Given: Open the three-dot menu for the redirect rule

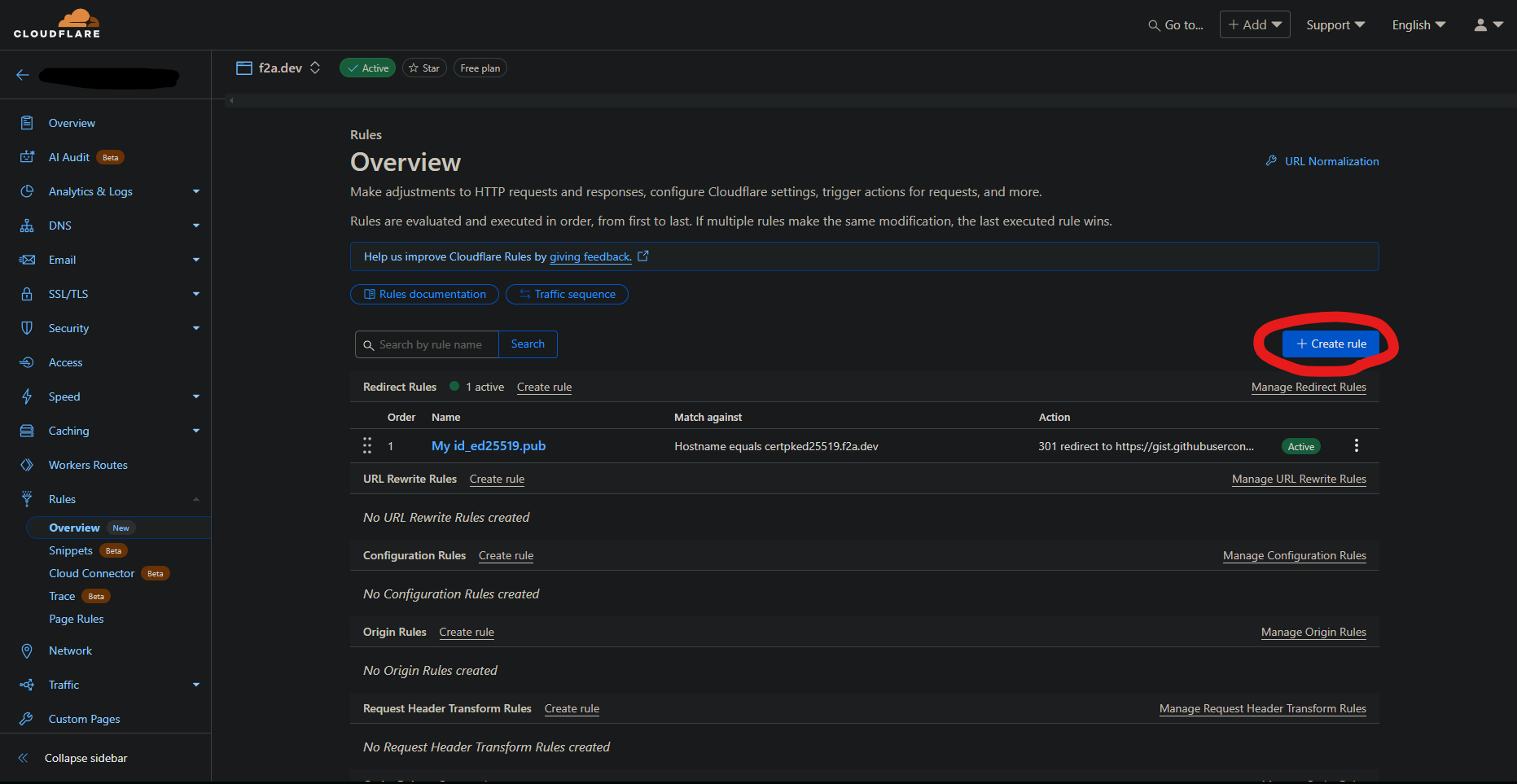Looking at the screenshot, I should [1356, 445].
